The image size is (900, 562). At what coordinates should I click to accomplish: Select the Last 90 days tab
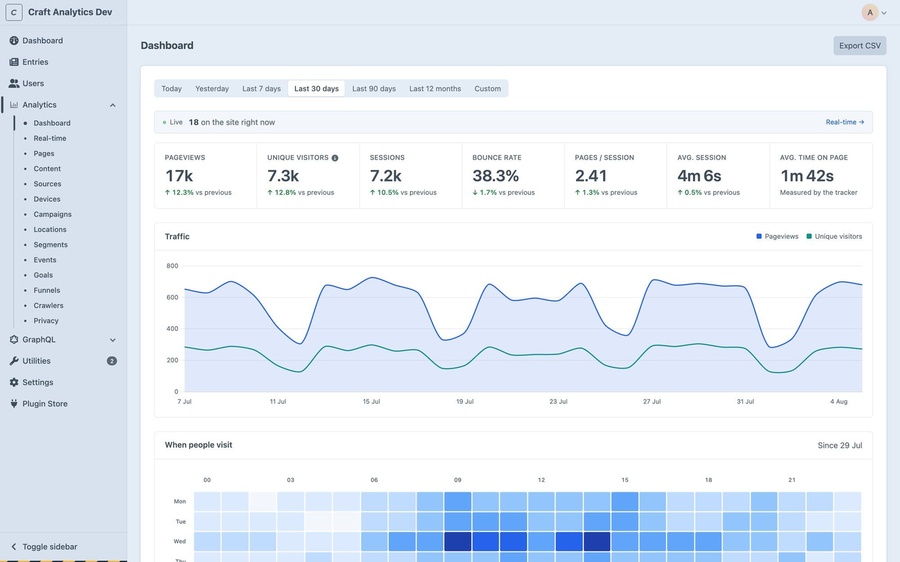374,88
